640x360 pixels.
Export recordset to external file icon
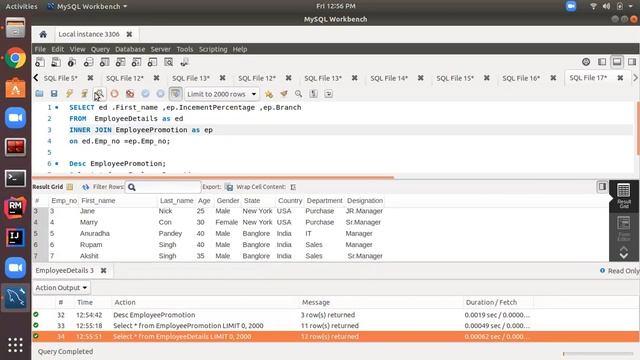click(x=229, y=187)
